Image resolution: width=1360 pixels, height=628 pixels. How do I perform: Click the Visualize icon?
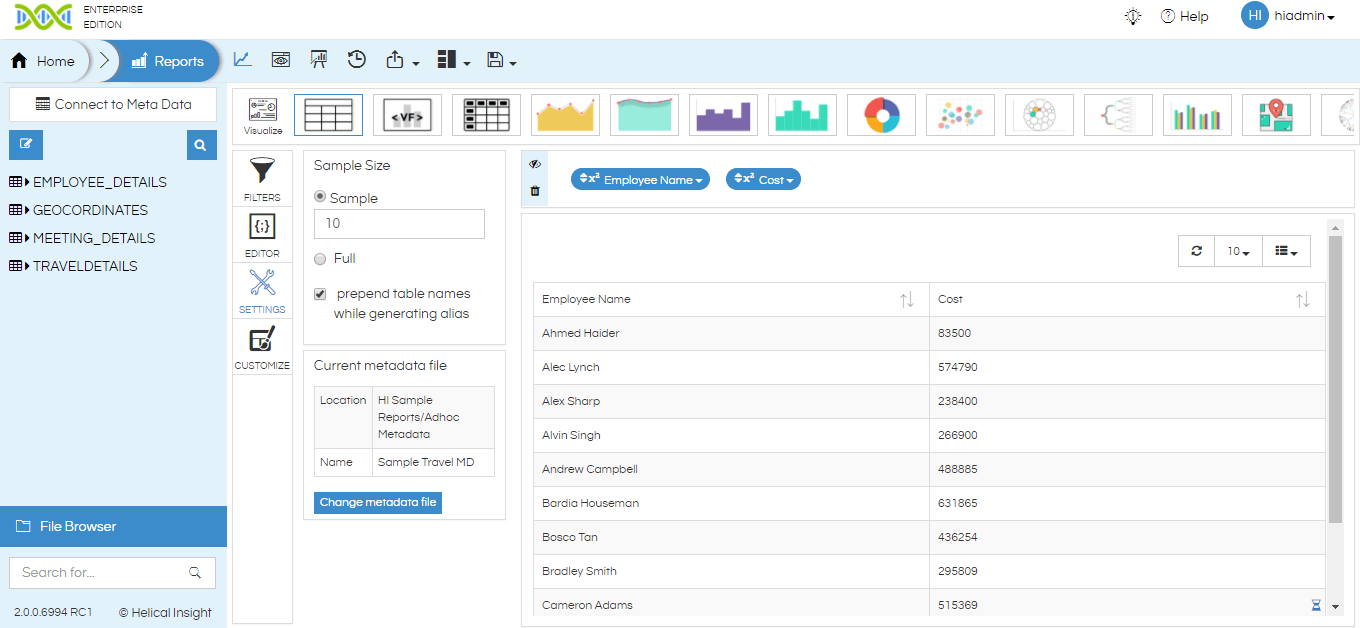tap(263, 116)
